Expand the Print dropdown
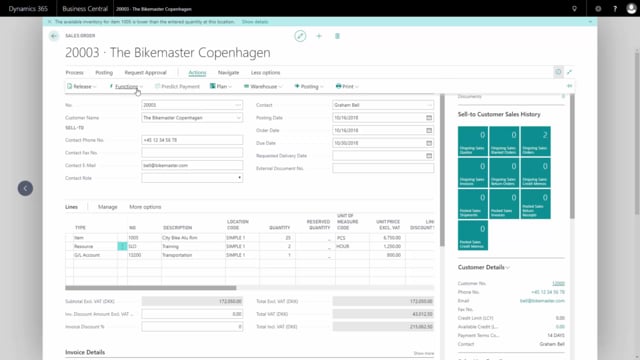The height and width of the screenshot is (360, 640). pos(347,87)
